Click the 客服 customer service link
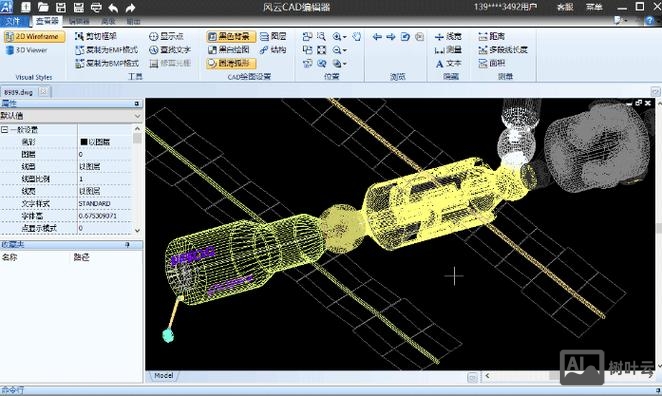 pos(565,7)
